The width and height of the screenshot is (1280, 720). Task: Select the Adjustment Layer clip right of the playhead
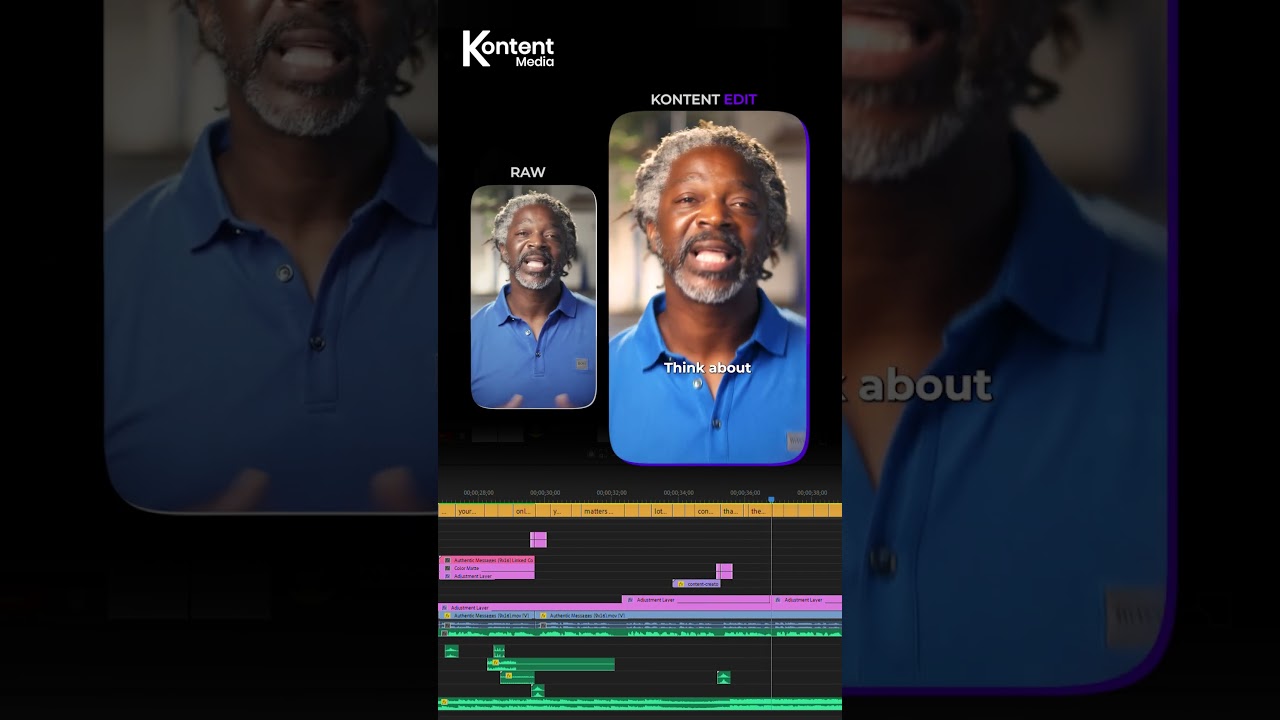[x=807, y=600]
